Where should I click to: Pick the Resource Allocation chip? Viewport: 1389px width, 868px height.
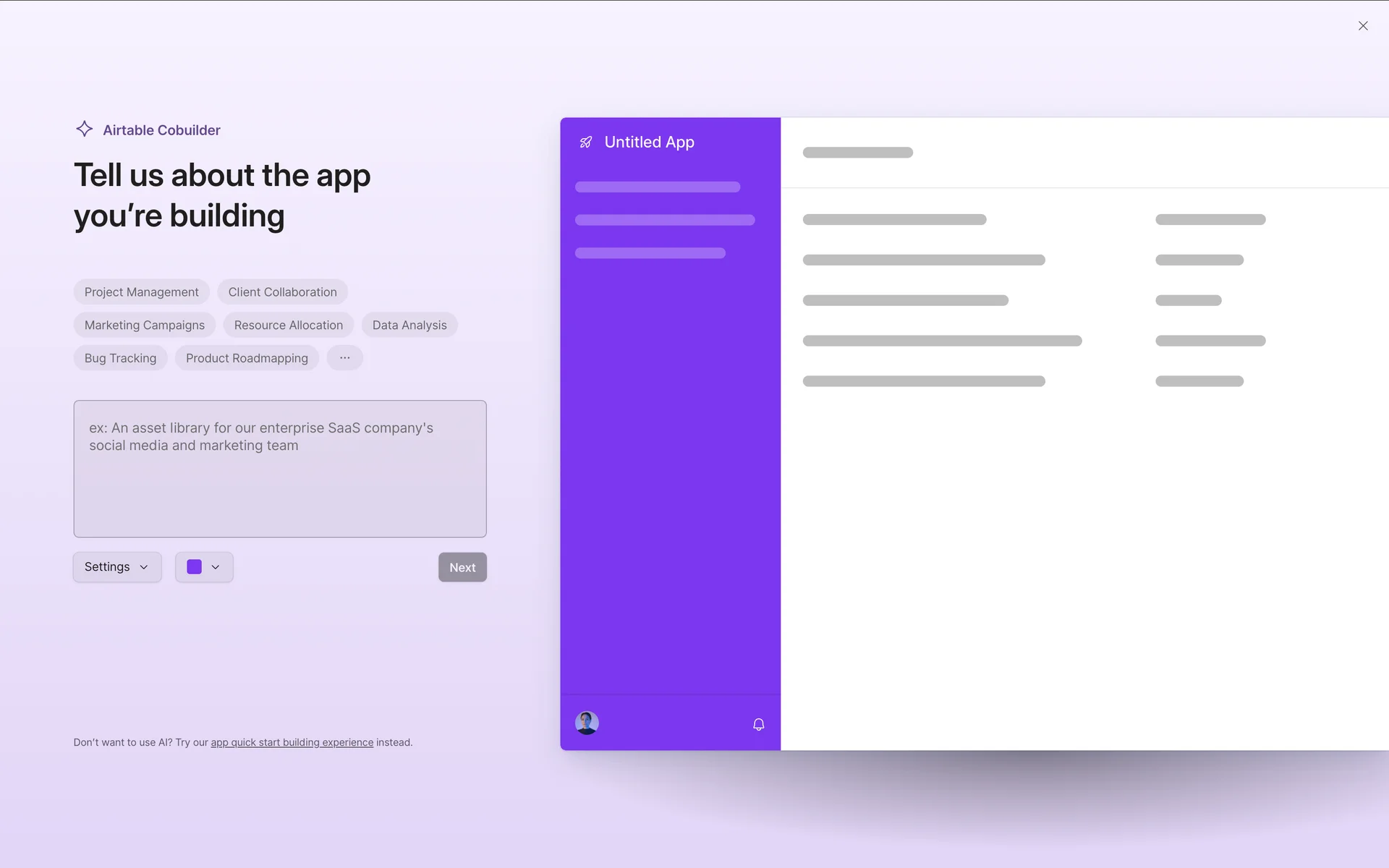pyautogui.click(x=288, y=325)
